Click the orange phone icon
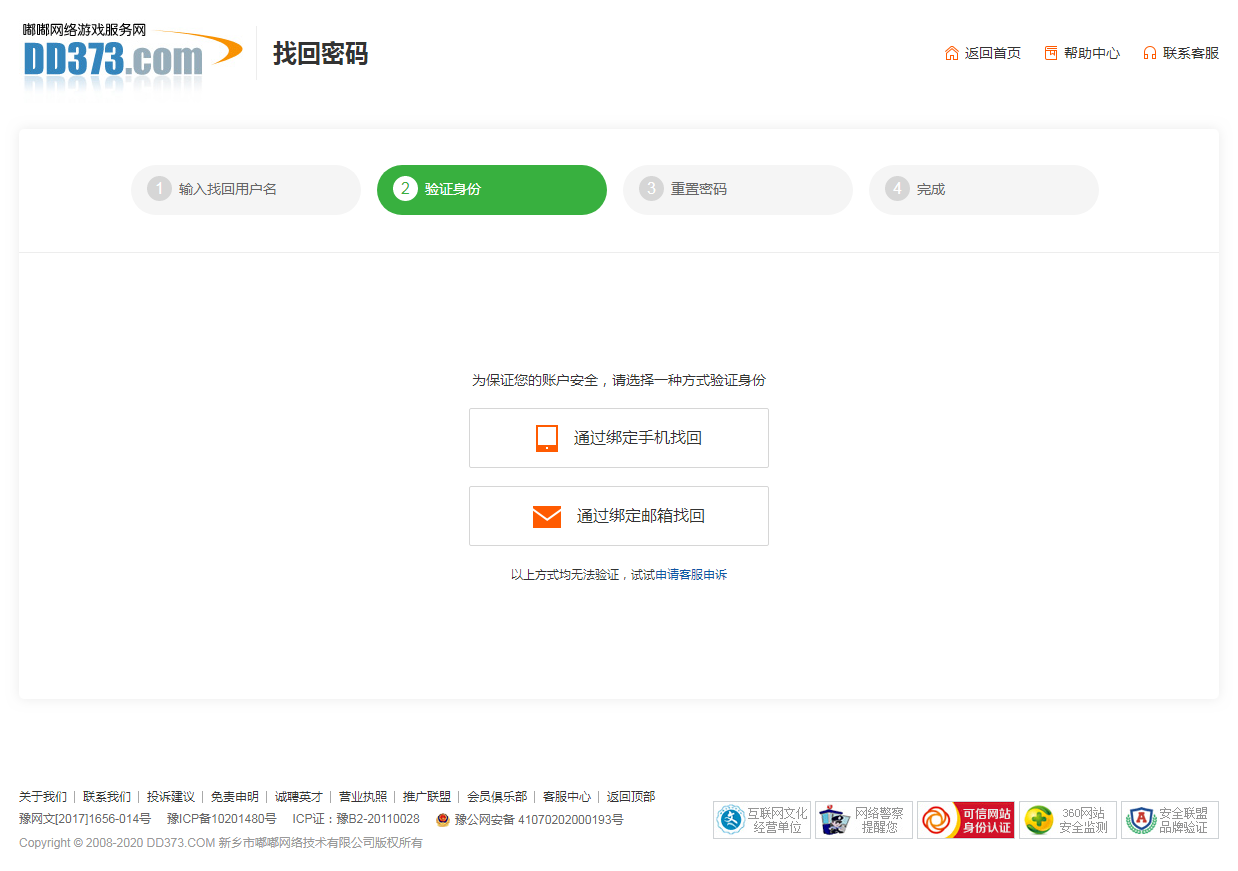Viewport: 1238px width, 871px height. (x=547, y=438)
